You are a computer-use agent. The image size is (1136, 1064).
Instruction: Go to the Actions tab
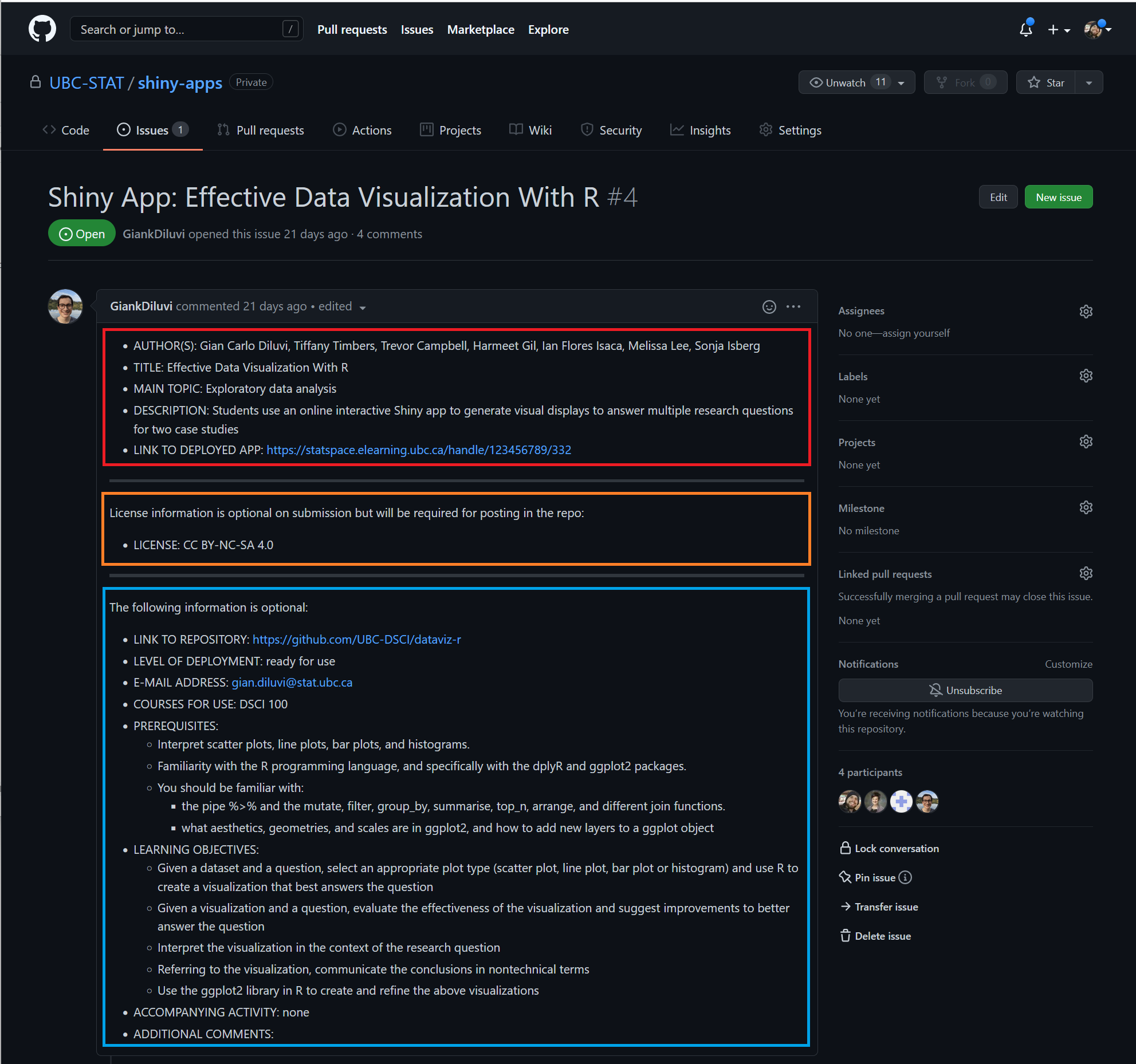point(362,130)
